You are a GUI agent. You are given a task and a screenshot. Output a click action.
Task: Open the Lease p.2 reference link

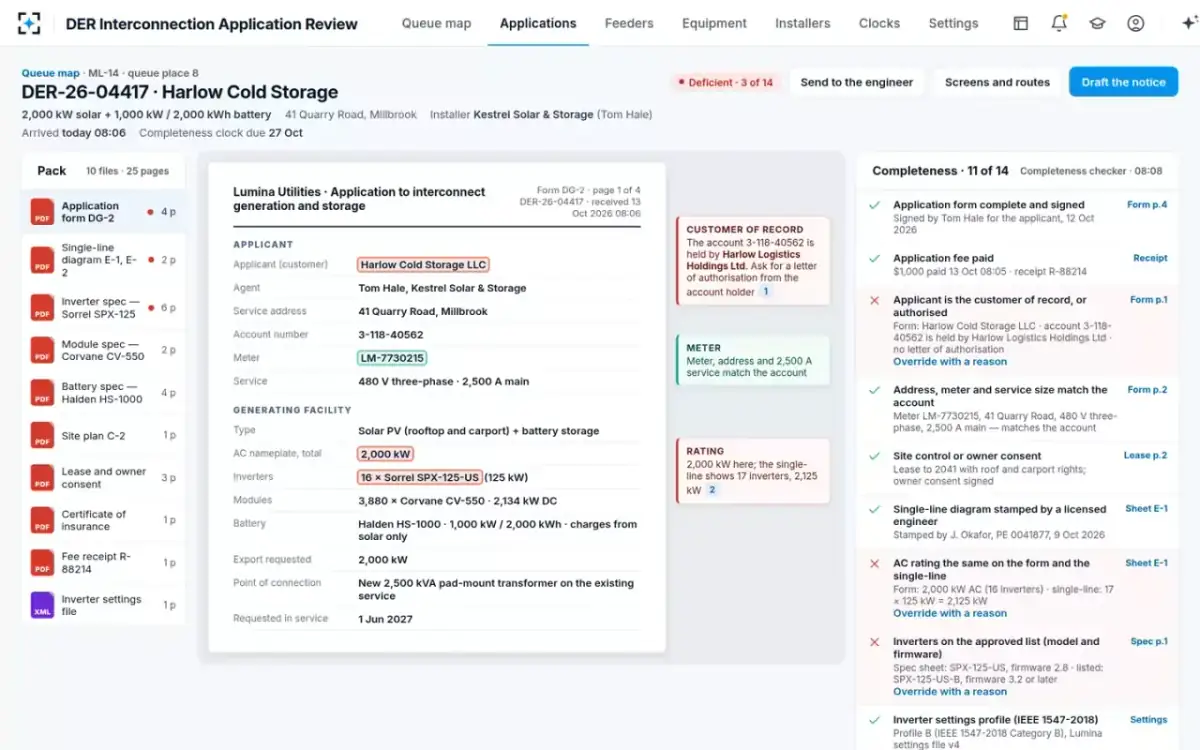(x=1145, y=456)
